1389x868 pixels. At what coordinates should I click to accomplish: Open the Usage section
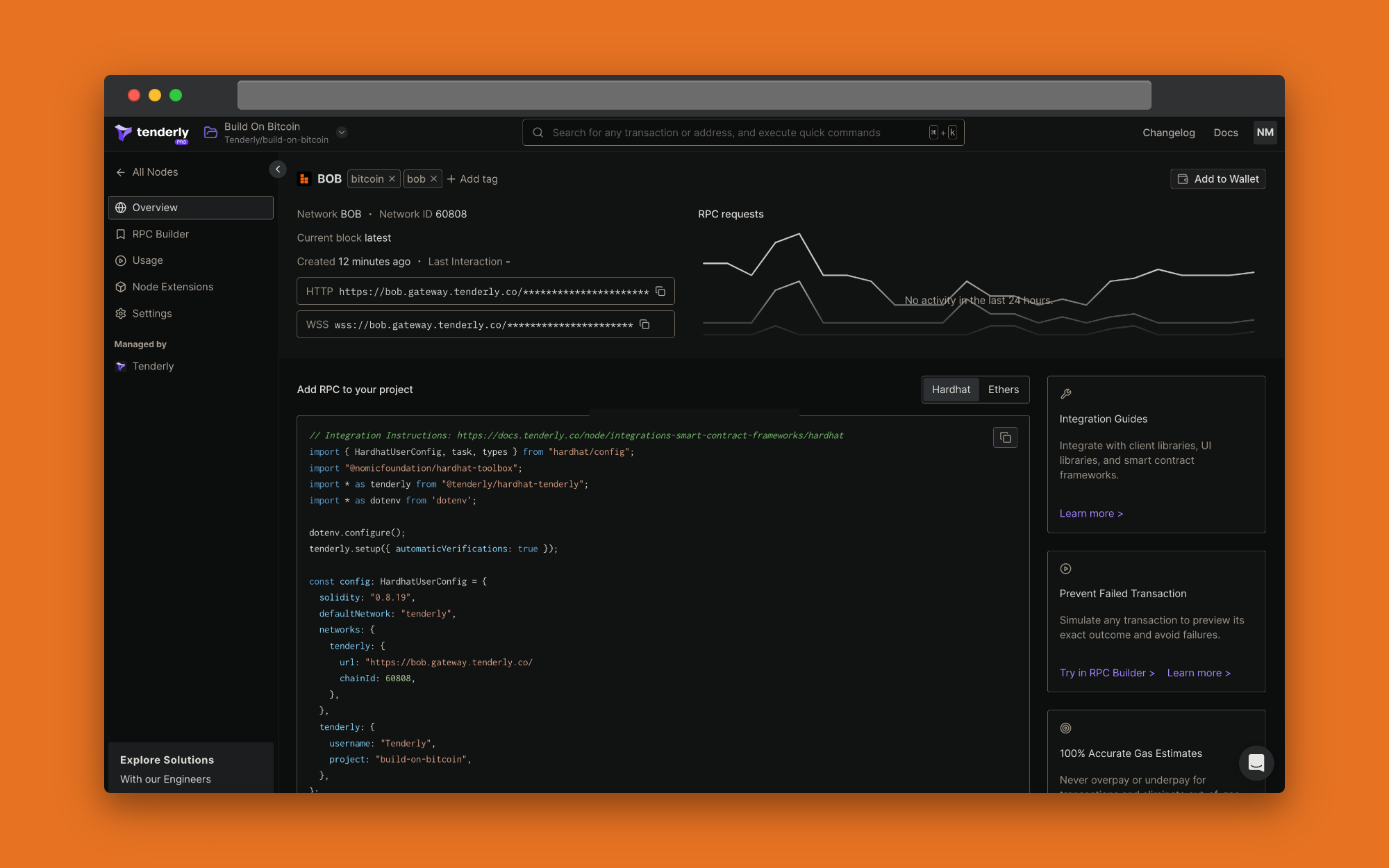[147, 260]
